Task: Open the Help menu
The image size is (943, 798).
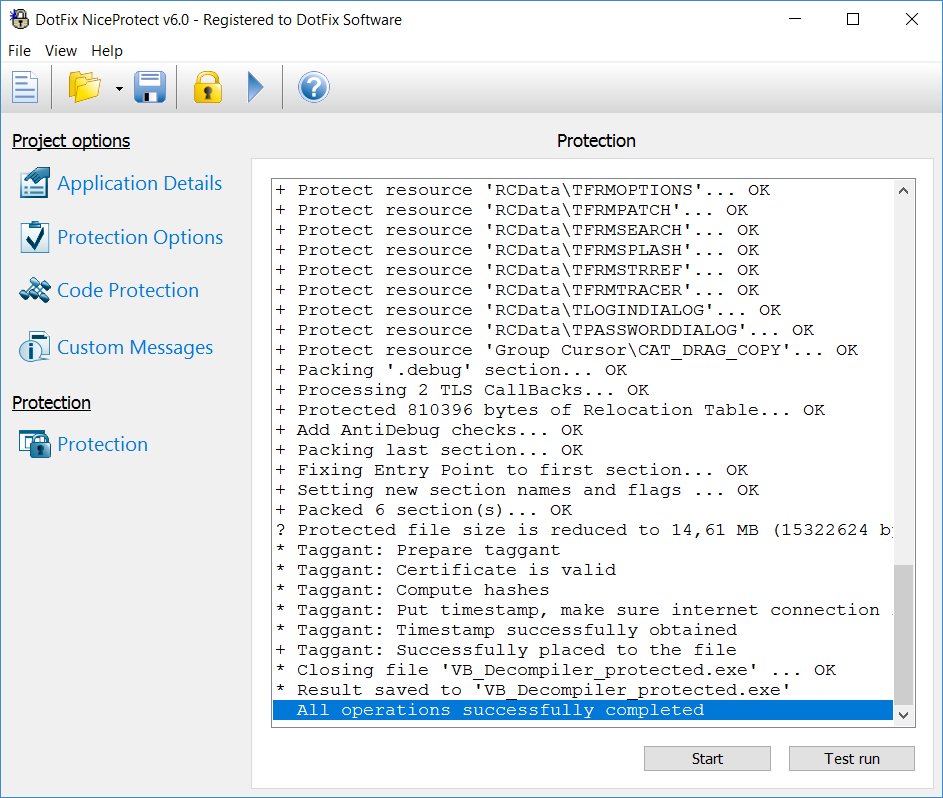Action: click(107, 51)
